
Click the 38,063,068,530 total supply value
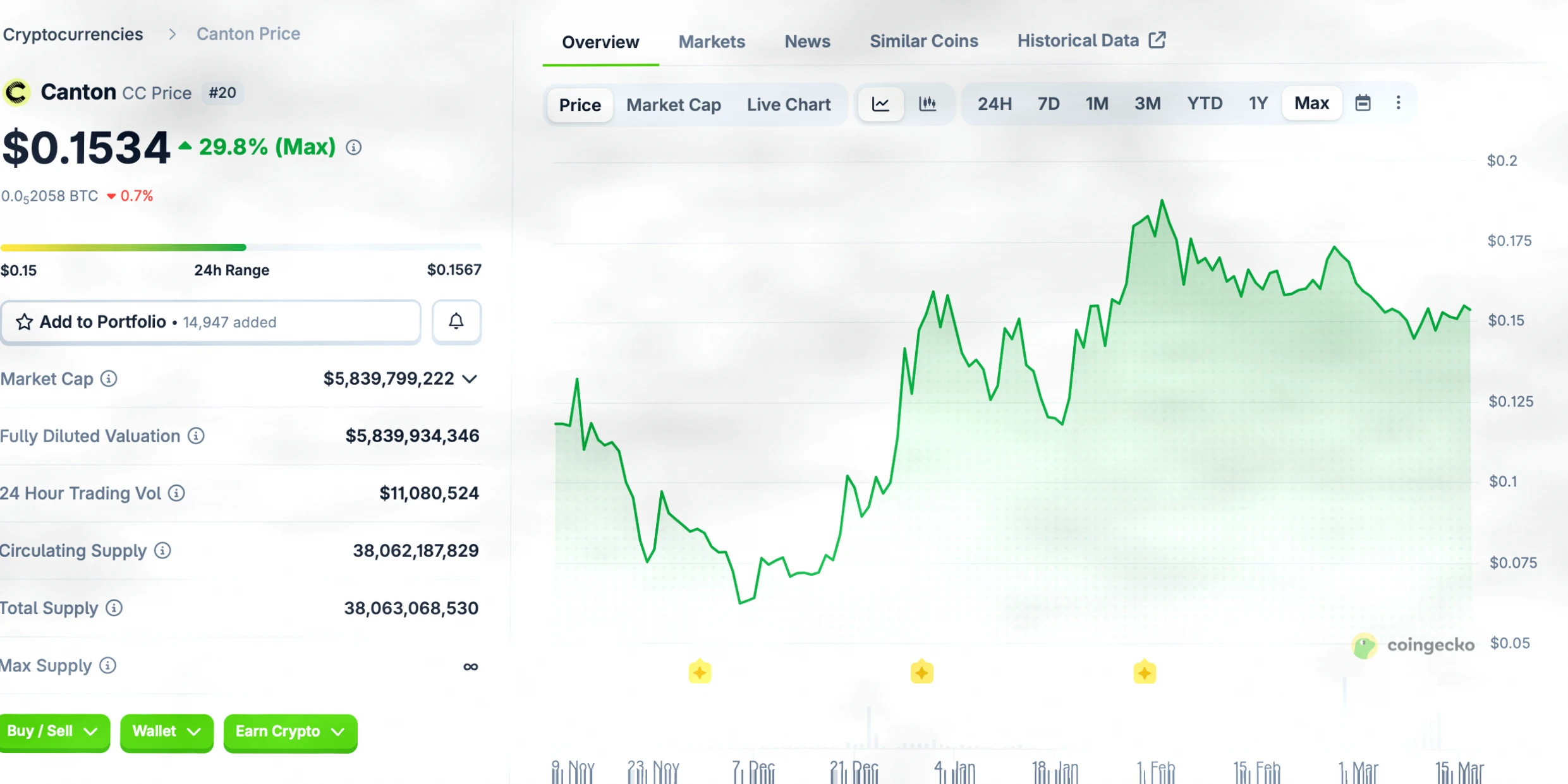(411, 608)
